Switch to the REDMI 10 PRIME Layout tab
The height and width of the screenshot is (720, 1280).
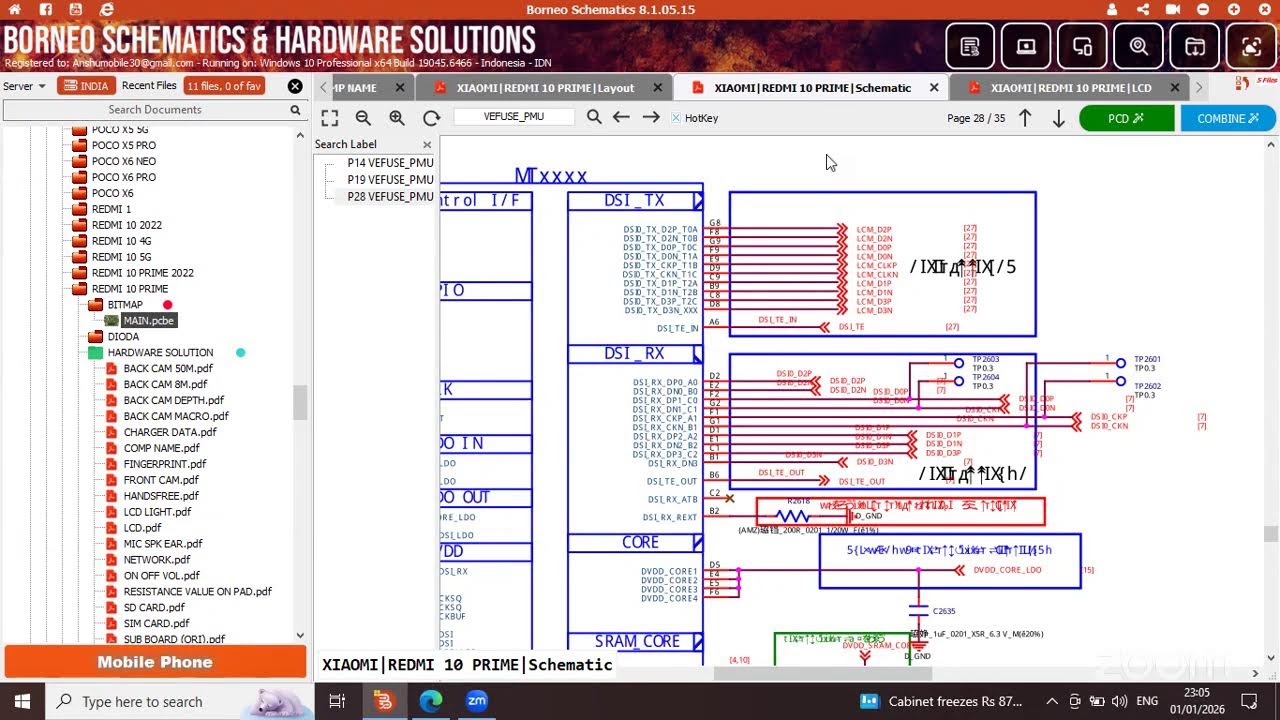pyautogui.click(x=545, y=88)
